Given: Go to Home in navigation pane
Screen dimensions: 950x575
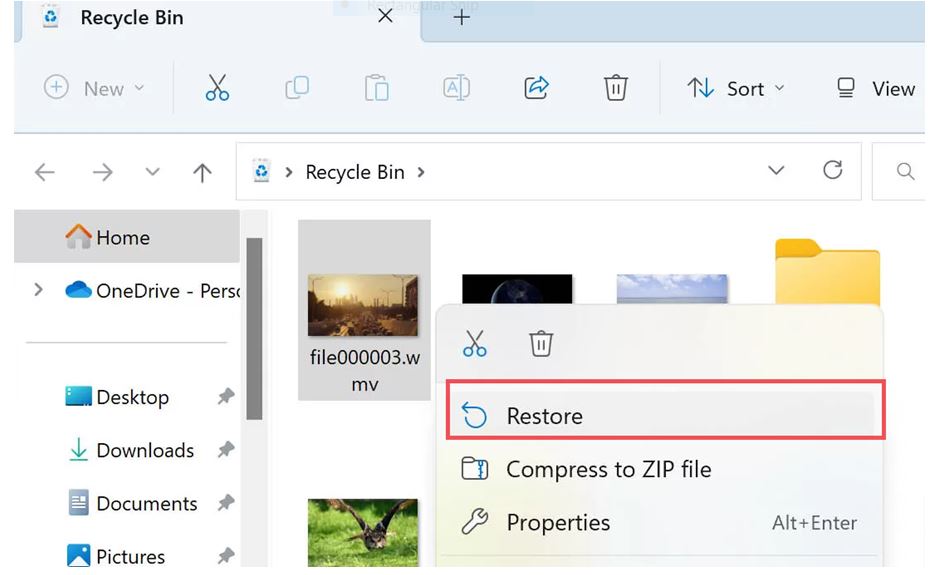Looking at the screenshot, I should 122,238.
